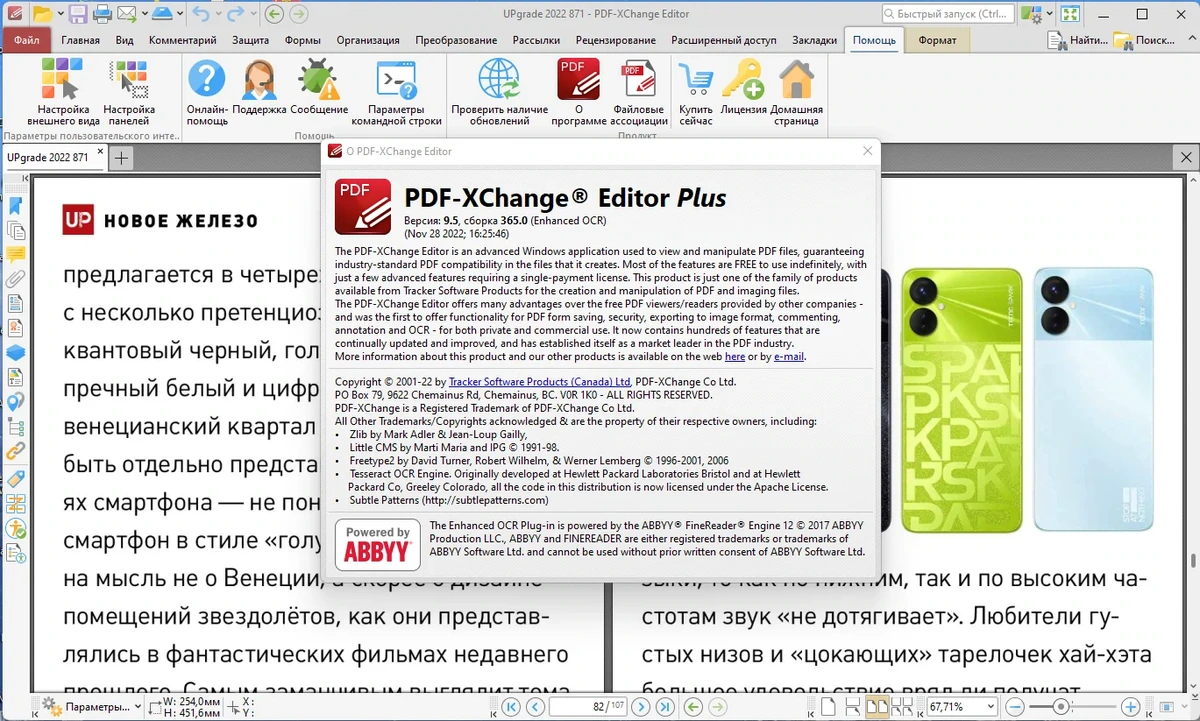Expand the Email dropdown arrow
This screenshot has height=721, width=1200.
pos(144,14)
